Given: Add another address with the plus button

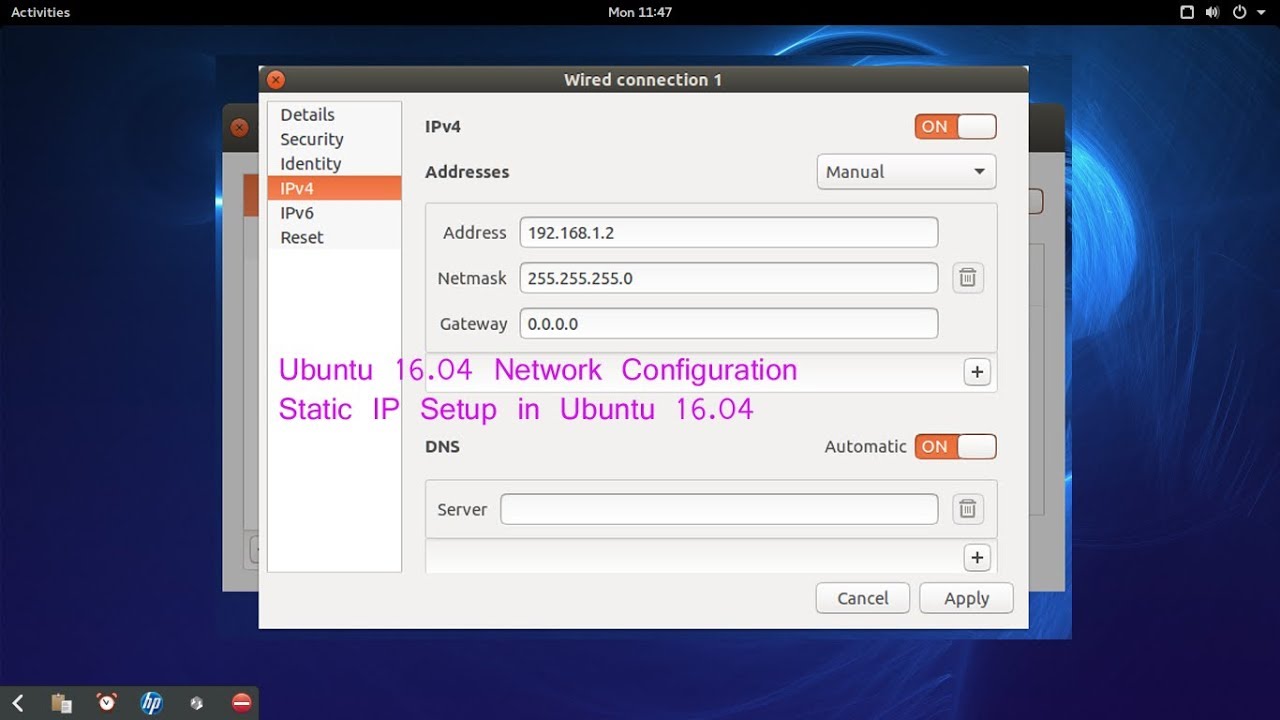Looking at the screenshot, I should coord(977,372).
